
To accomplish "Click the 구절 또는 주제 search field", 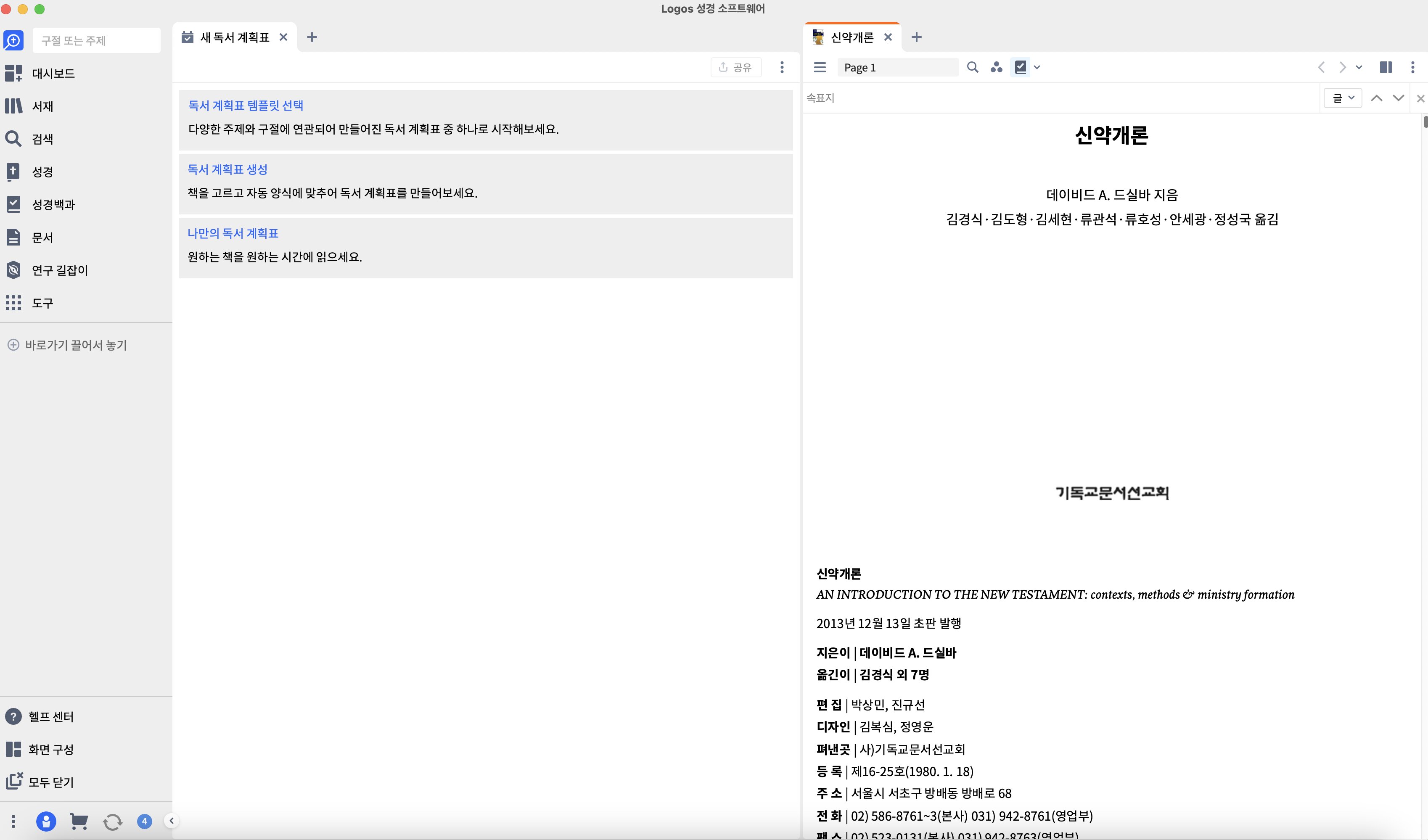I will 96,40.
